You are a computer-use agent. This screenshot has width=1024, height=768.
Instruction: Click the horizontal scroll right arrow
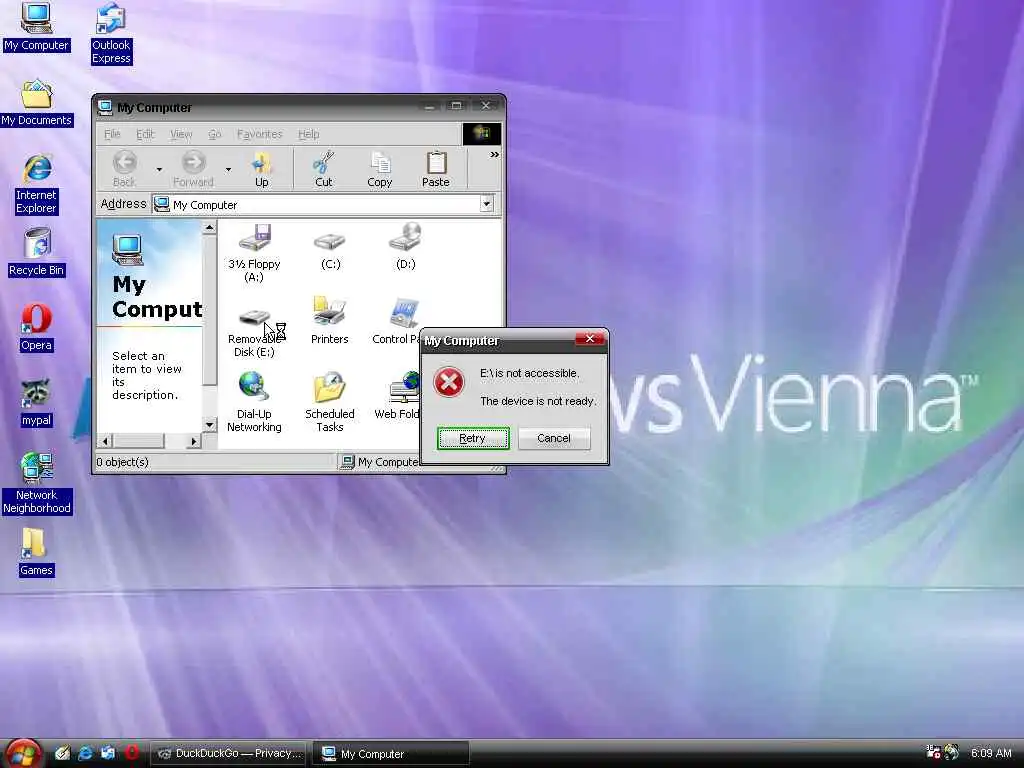193,441
